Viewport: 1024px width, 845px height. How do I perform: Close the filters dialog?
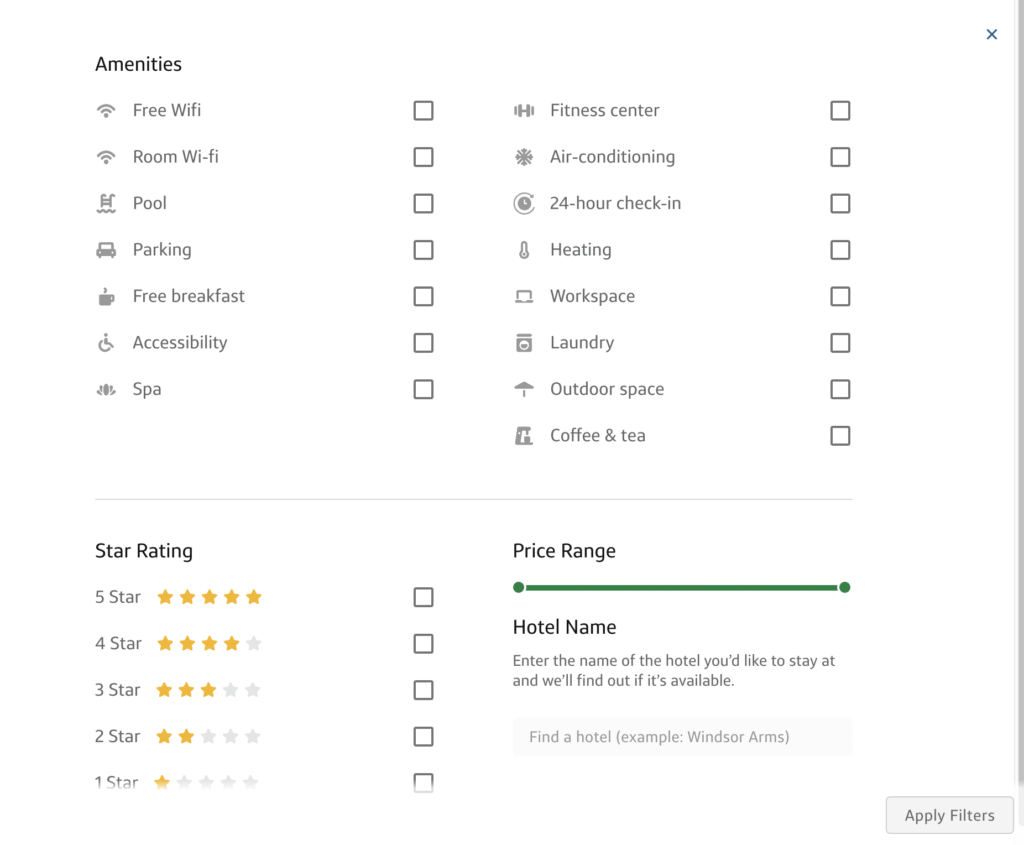(992, 33)
